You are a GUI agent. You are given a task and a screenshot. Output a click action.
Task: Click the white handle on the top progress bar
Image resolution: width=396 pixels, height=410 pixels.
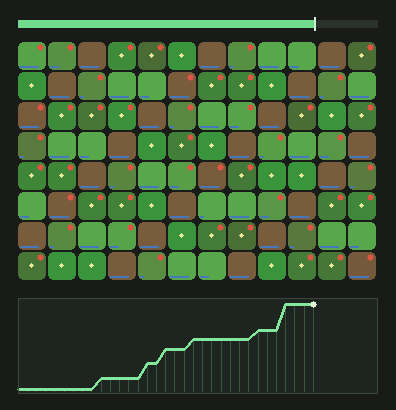pyautogui.click(x=315, y=24)
